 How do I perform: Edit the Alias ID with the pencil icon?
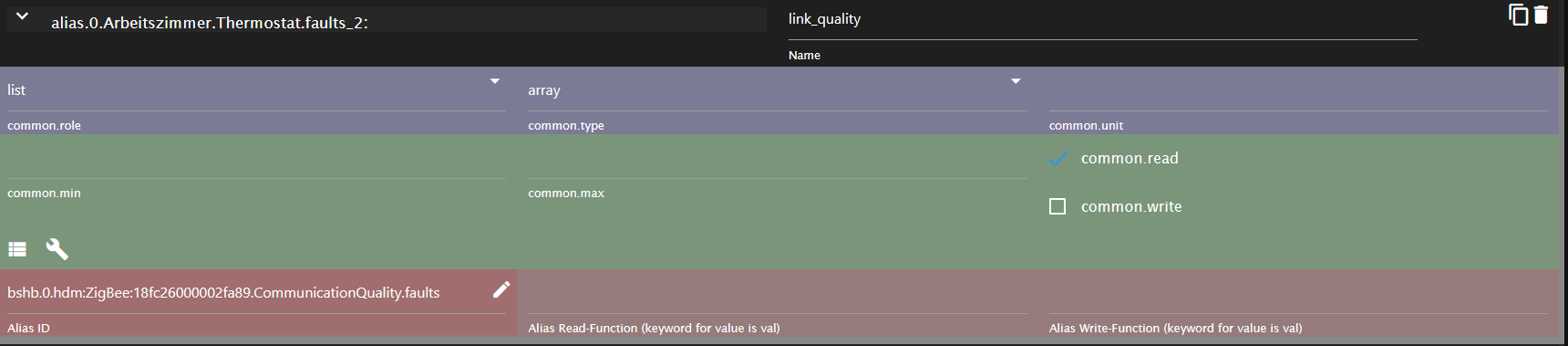pos(501,289)
